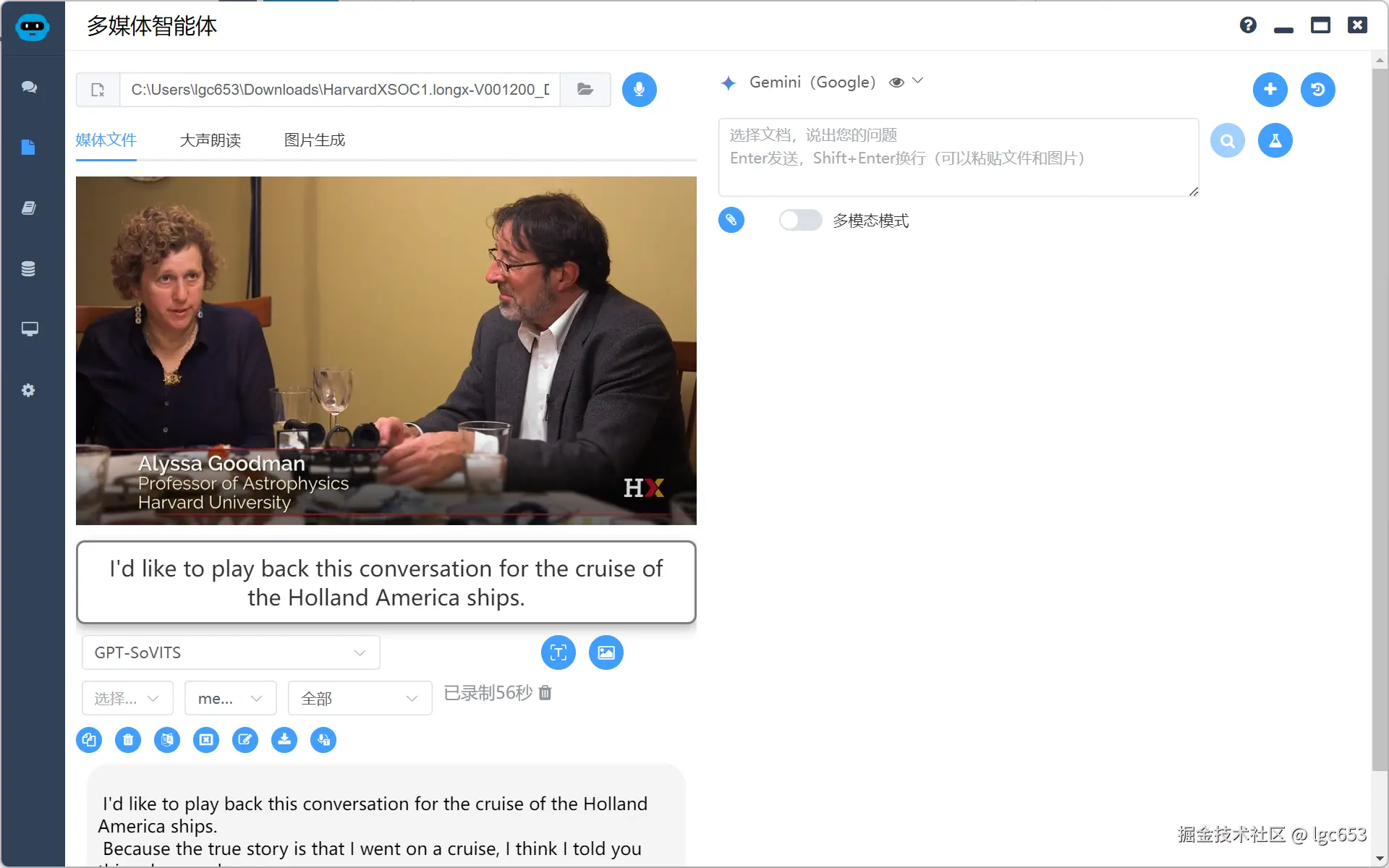The height and width of the screenshot is (868, 1389).
Task: Click the paperclip attachment button
Action: pos(731,221)
